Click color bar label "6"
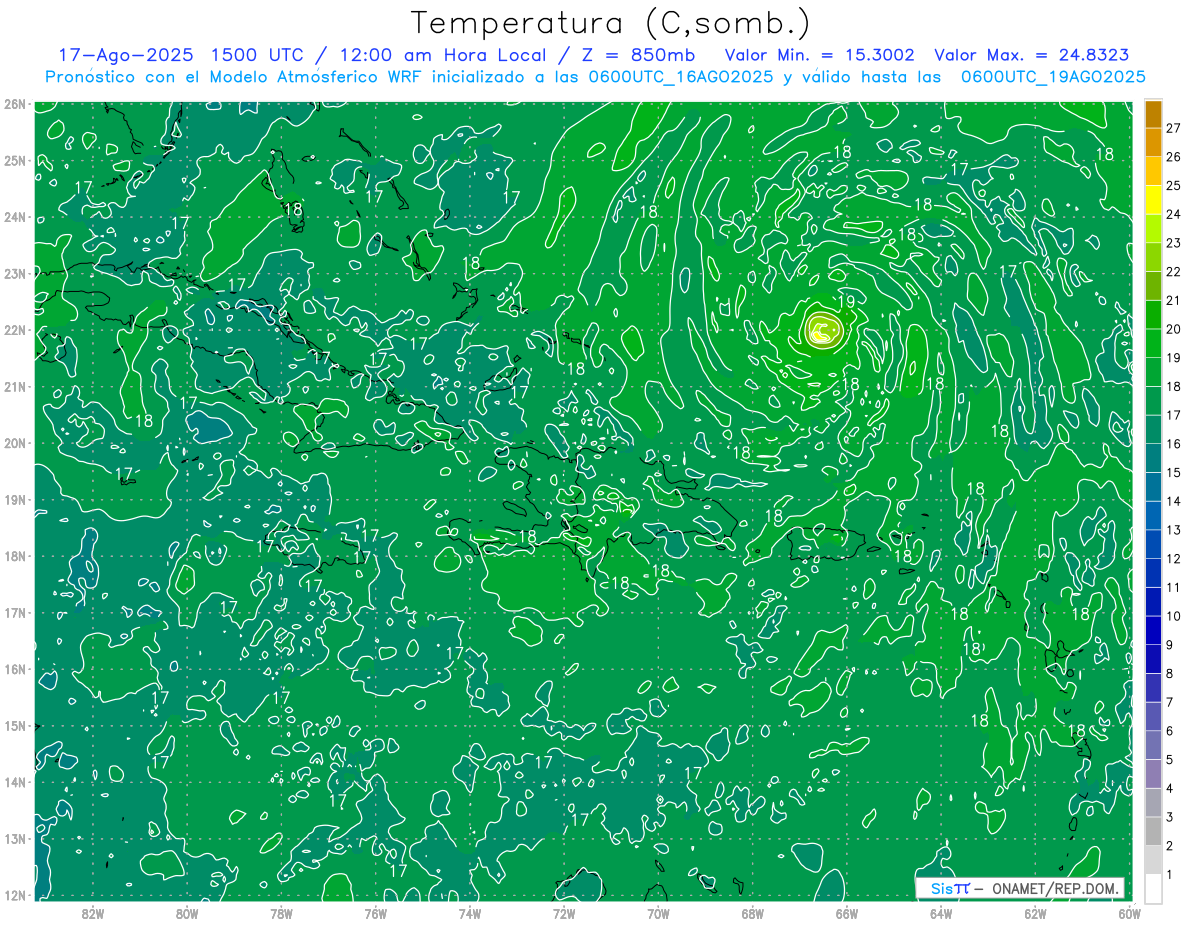The image size is (1200, 927). pyautogui.click(x=1170, y=731)
